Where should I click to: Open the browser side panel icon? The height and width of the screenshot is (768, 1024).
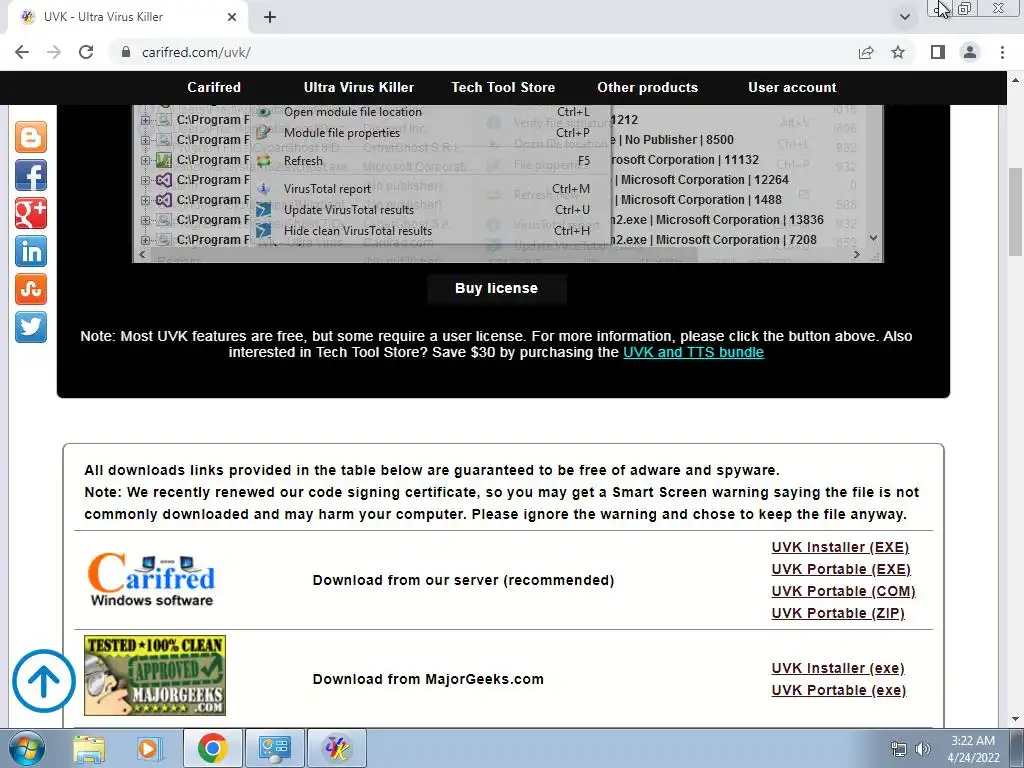coord(938,52)
